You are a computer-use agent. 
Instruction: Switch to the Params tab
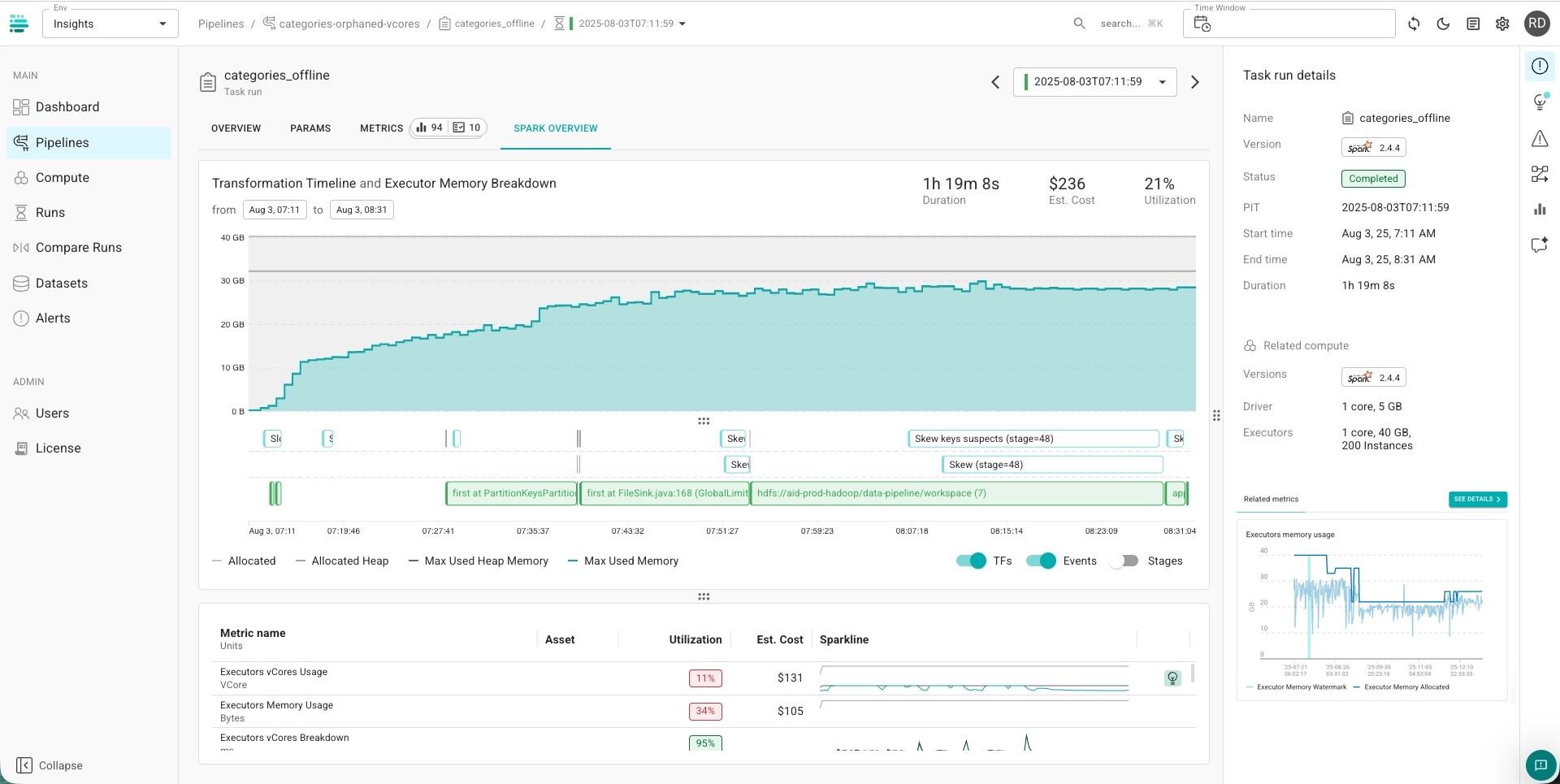pos(310,128)
